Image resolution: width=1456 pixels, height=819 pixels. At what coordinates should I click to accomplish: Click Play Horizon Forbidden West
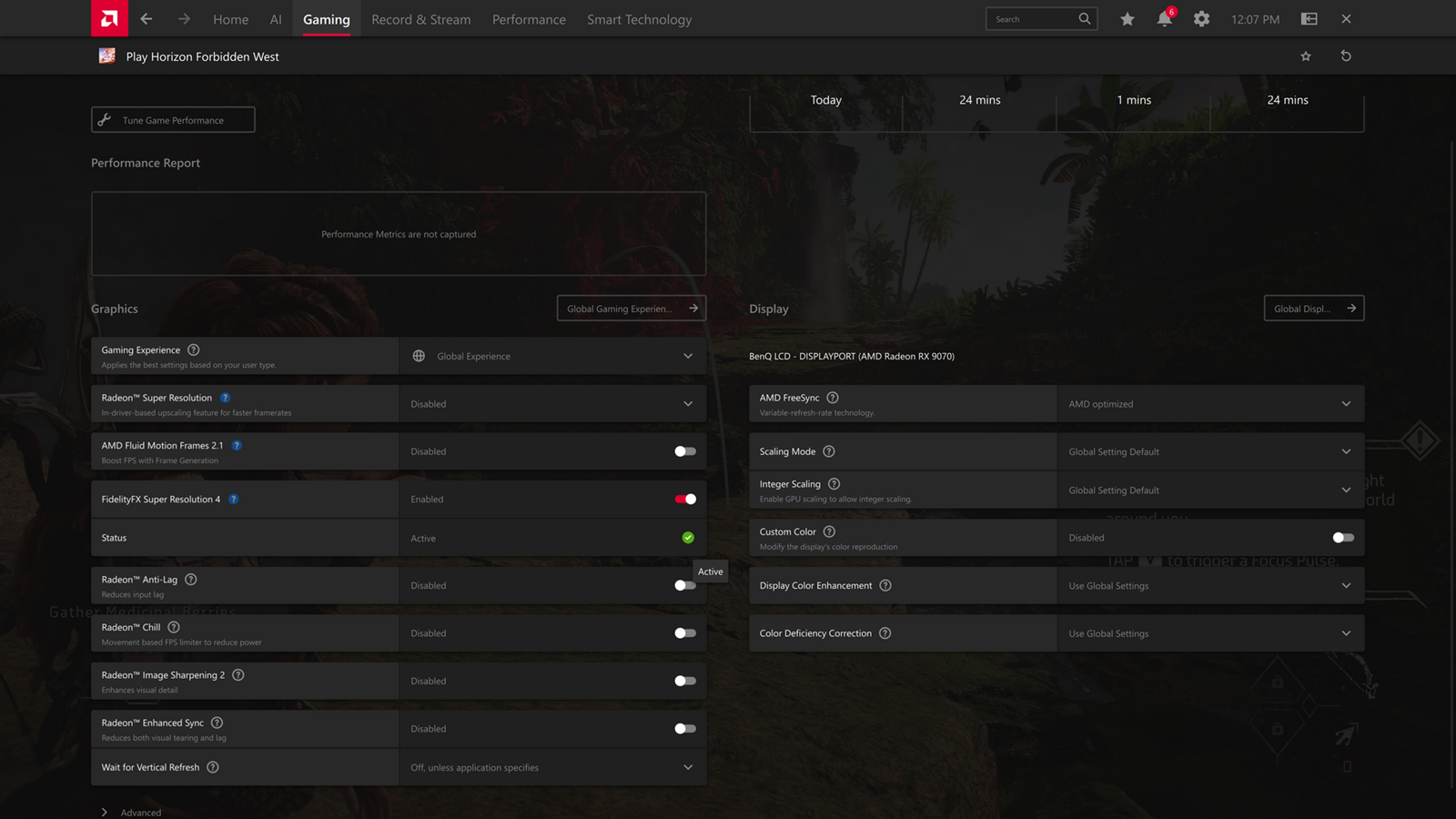click(x=203, y=56)
